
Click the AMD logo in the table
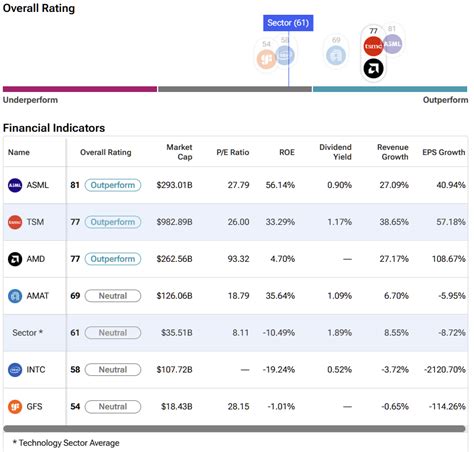pos(15,259)
